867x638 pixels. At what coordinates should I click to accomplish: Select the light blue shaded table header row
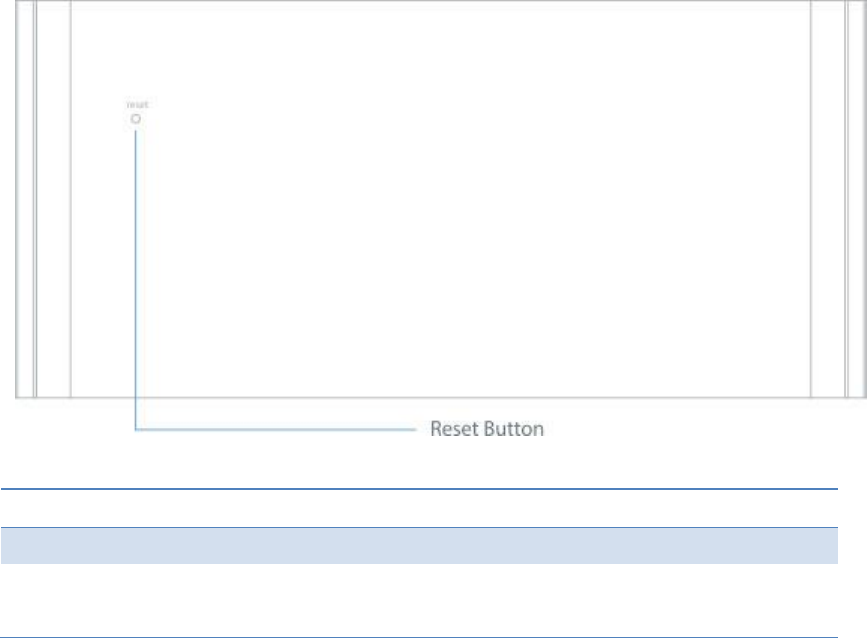pyautogui.click(x=420, y=546)
